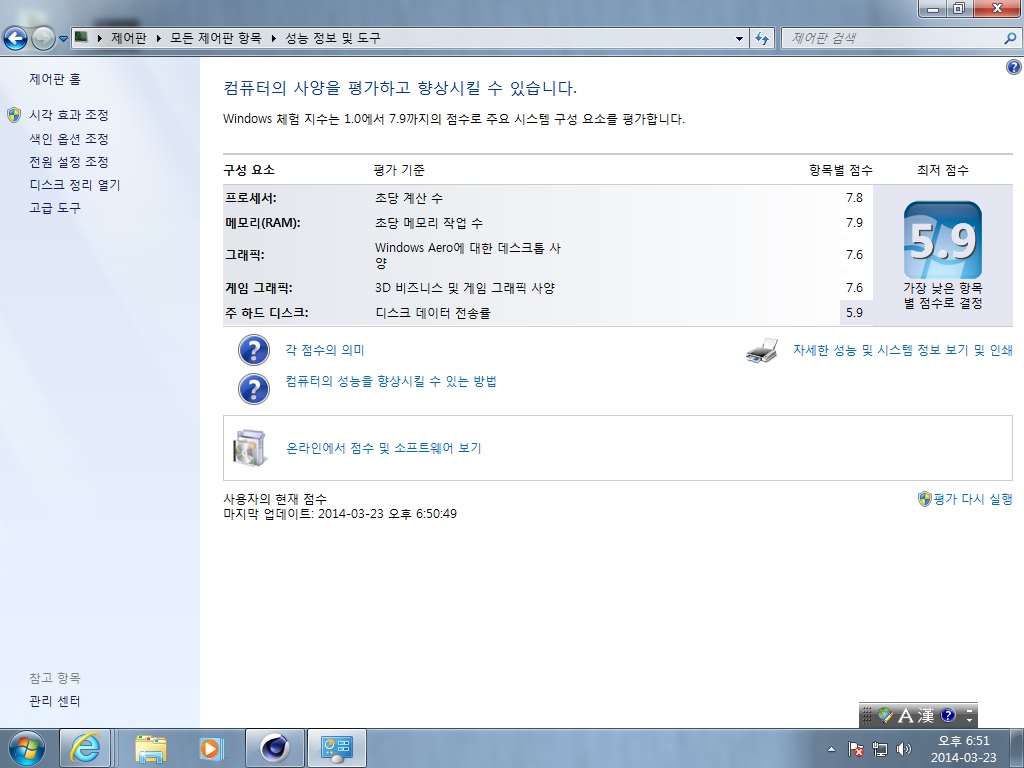Open 제어판 홈 link
1024x768 pixels.
(55, 79)
